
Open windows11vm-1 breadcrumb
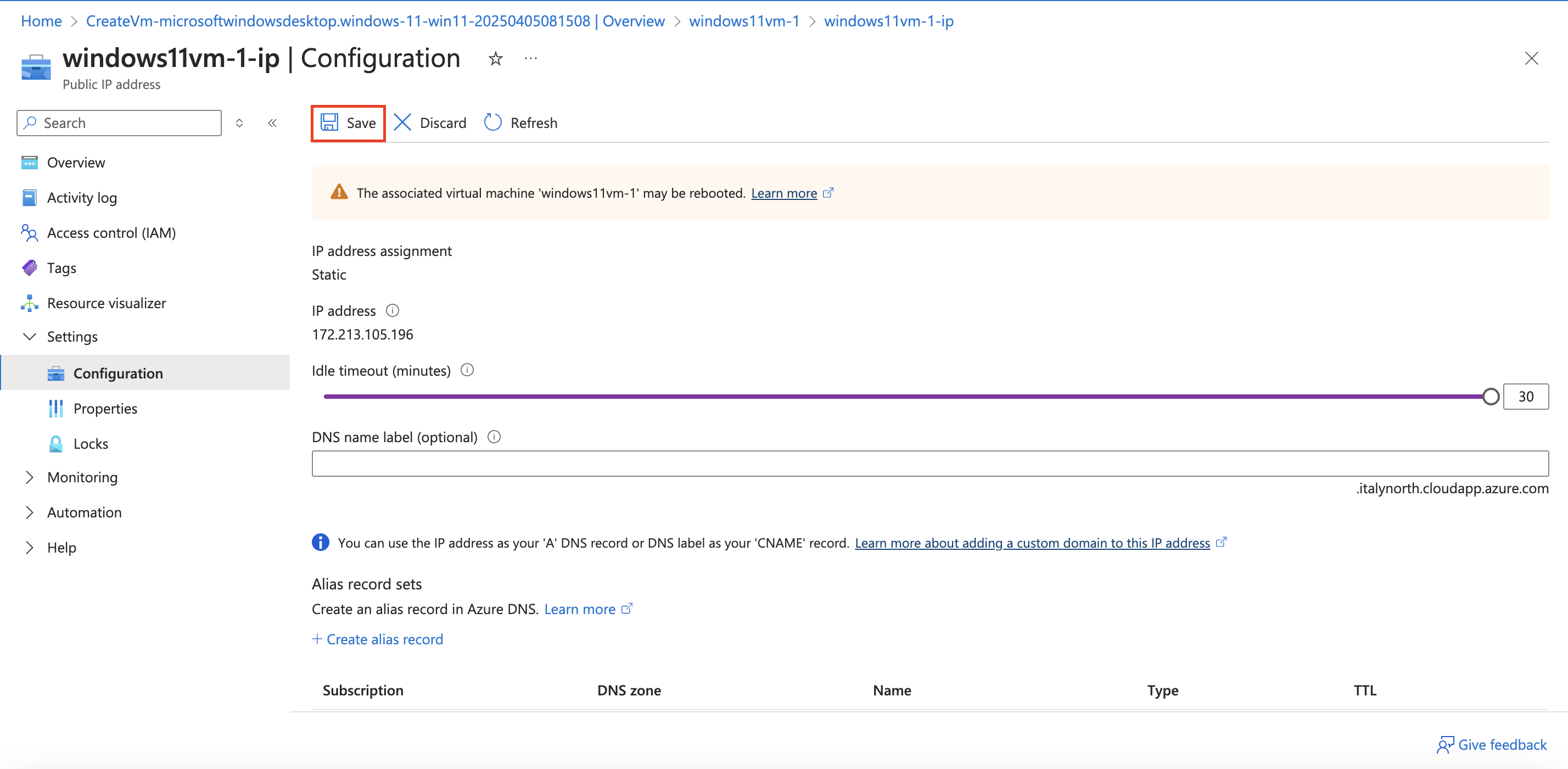click(744, 21)
